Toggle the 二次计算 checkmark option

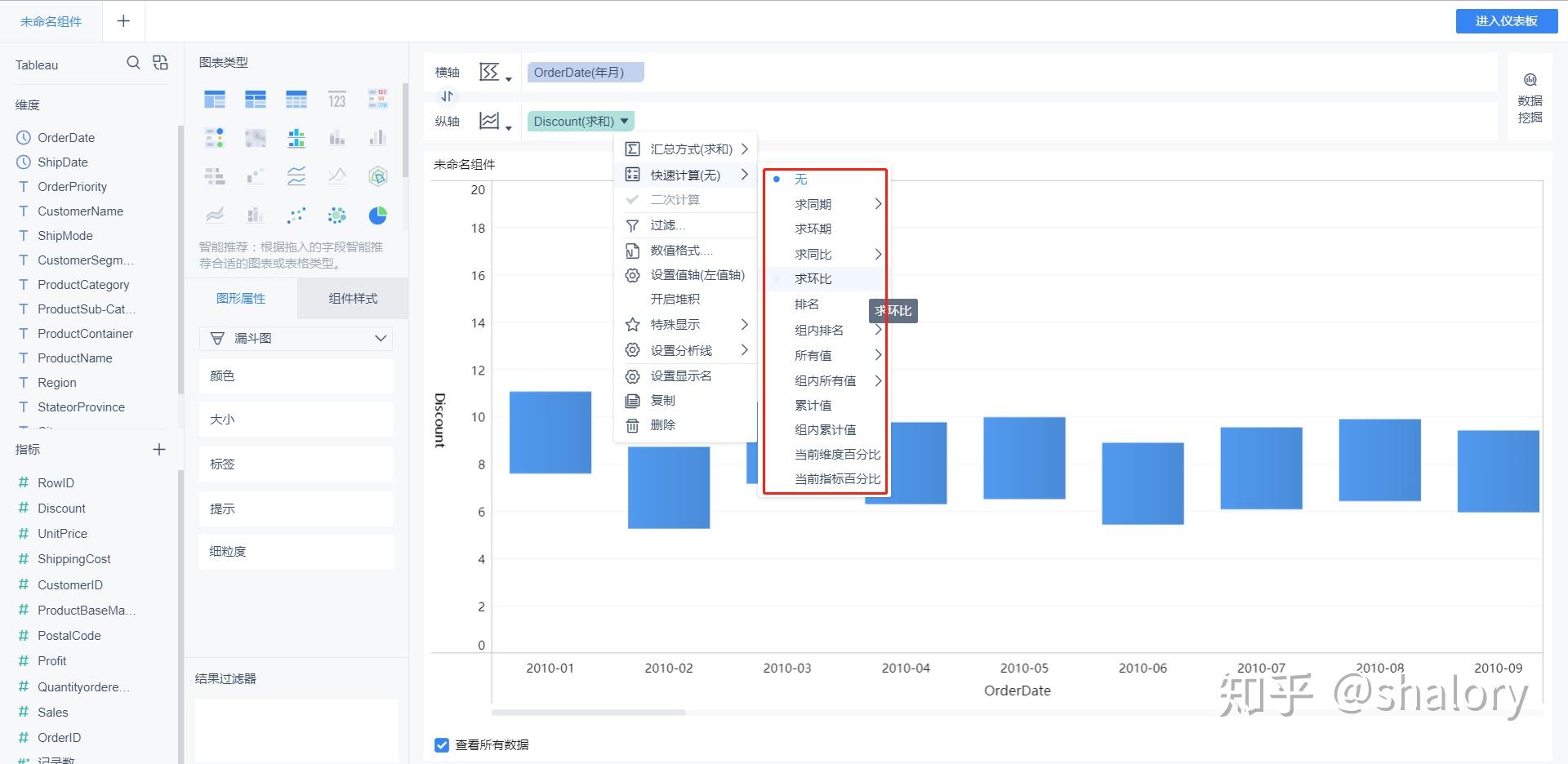click(x=675, y=199)
